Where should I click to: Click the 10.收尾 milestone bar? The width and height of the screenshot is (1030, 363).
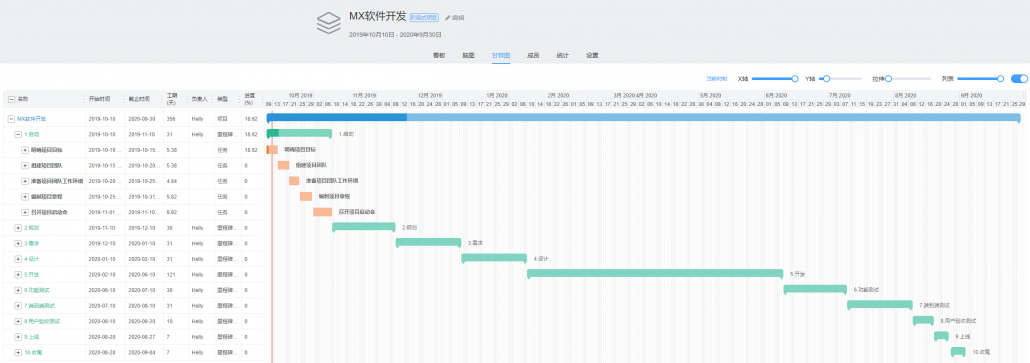(x=958, y=352)
